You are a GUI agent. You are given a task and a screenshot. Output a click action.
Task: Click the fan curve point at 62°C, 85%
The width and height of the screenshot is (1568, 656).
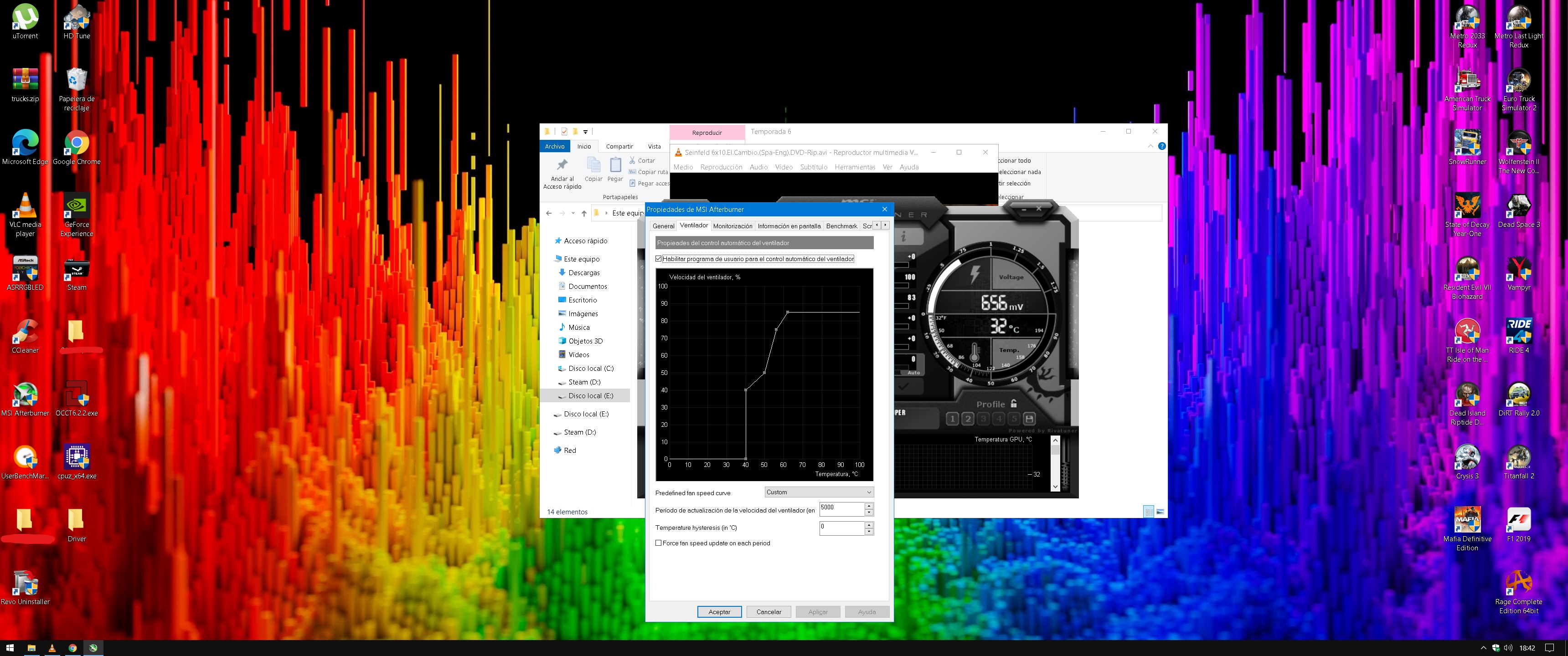point(788,312)
